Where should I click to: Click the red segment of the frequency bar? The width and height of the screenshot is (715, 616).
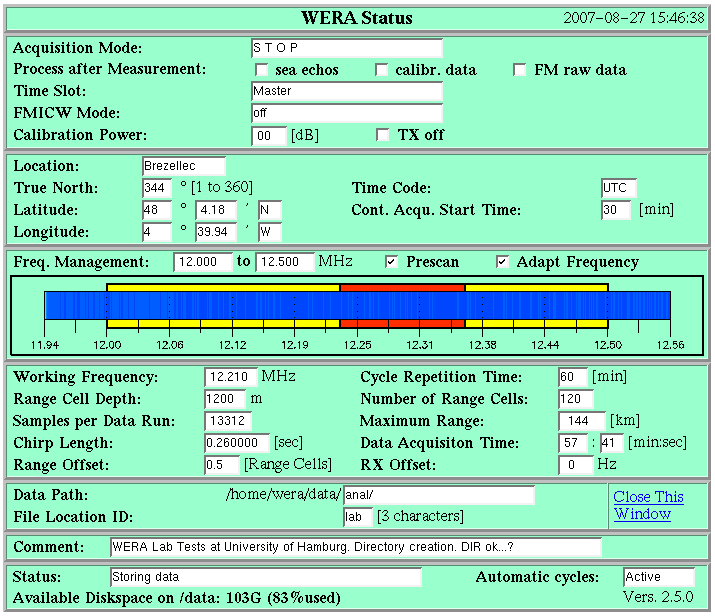[x=402, y=288]
